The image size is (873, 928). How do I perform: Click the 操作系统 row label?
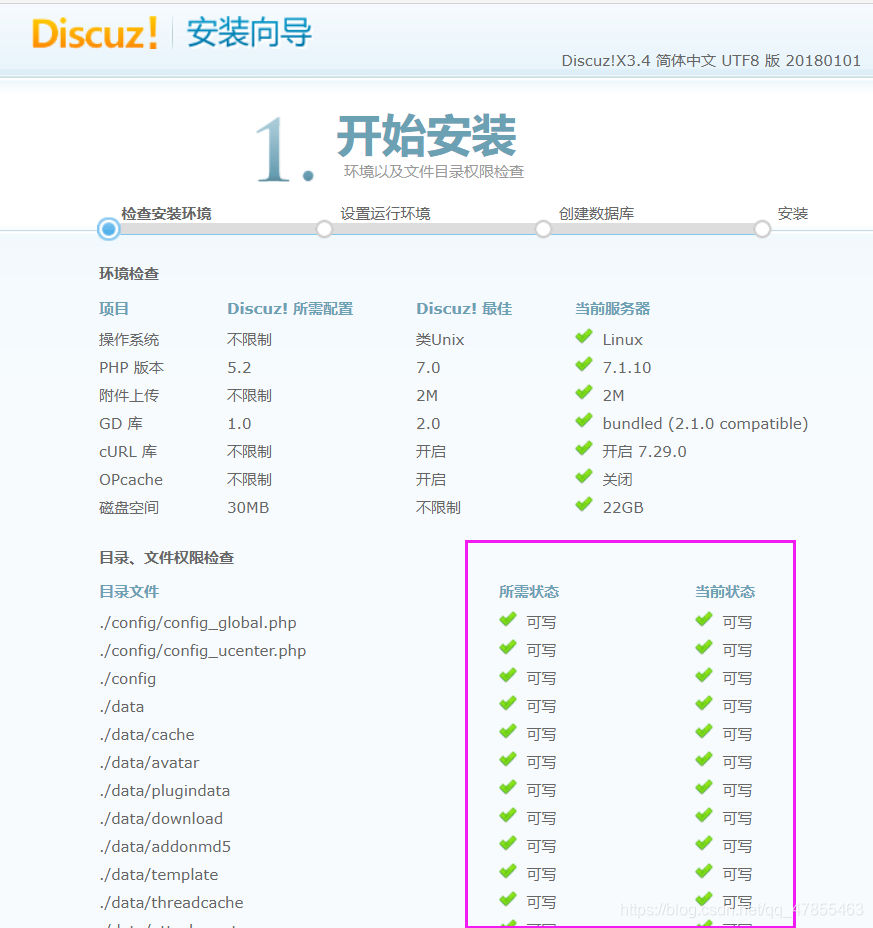click(x=129, y=340)
